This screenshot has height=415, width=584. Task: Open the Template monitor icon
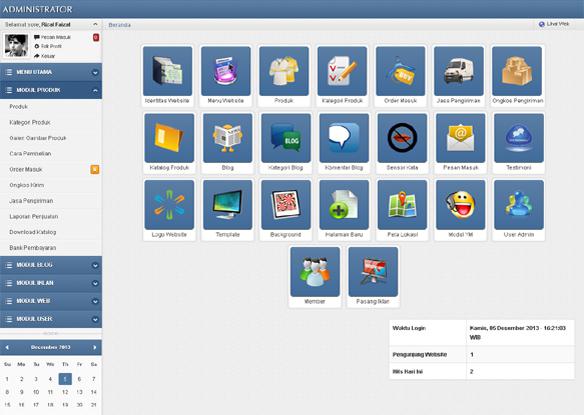pos(228,205)
